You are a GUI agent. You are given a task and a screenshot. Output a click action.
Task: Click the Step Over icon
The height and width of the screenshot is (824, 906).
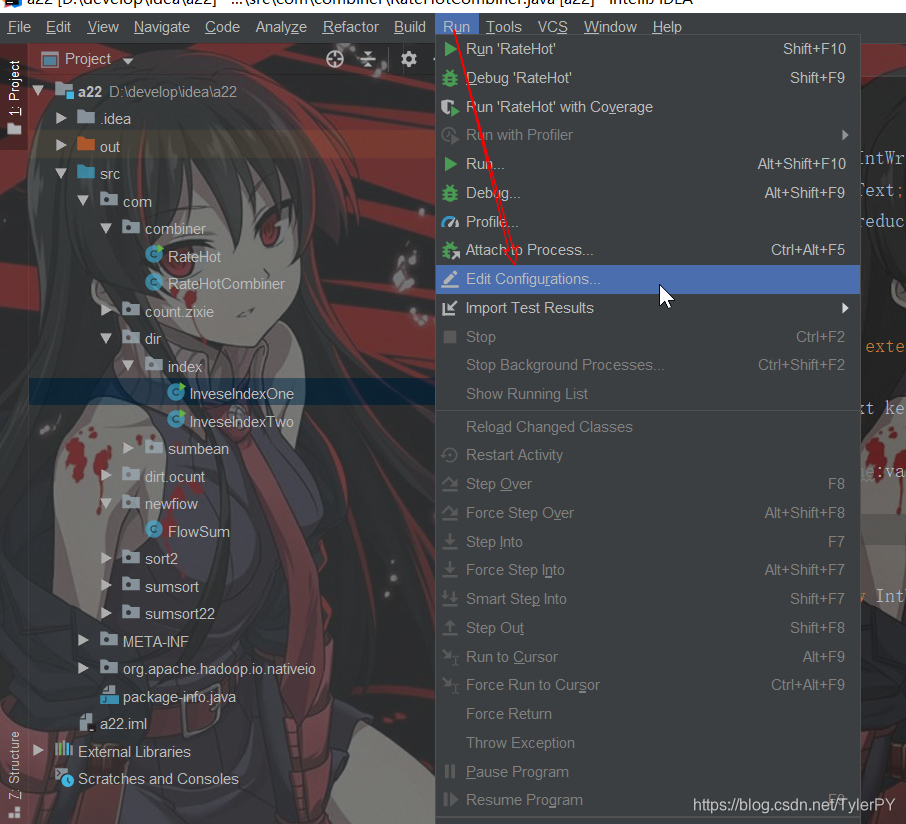450,484
